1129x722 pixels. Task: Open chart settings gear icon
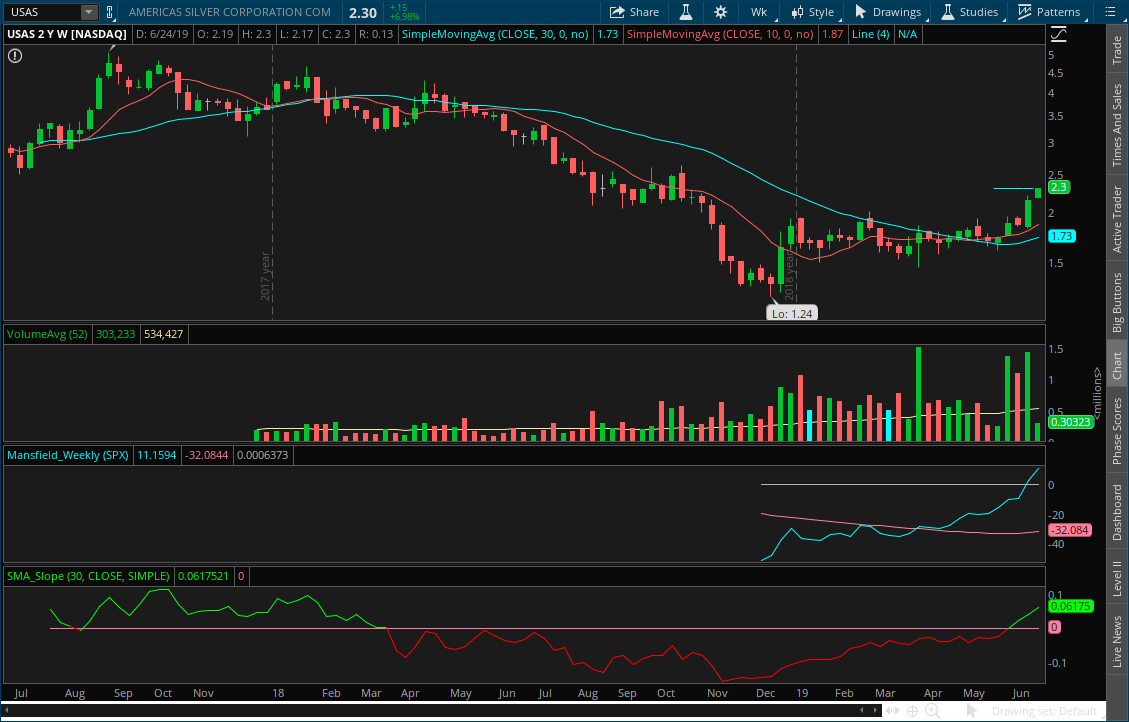click(721, 12)
